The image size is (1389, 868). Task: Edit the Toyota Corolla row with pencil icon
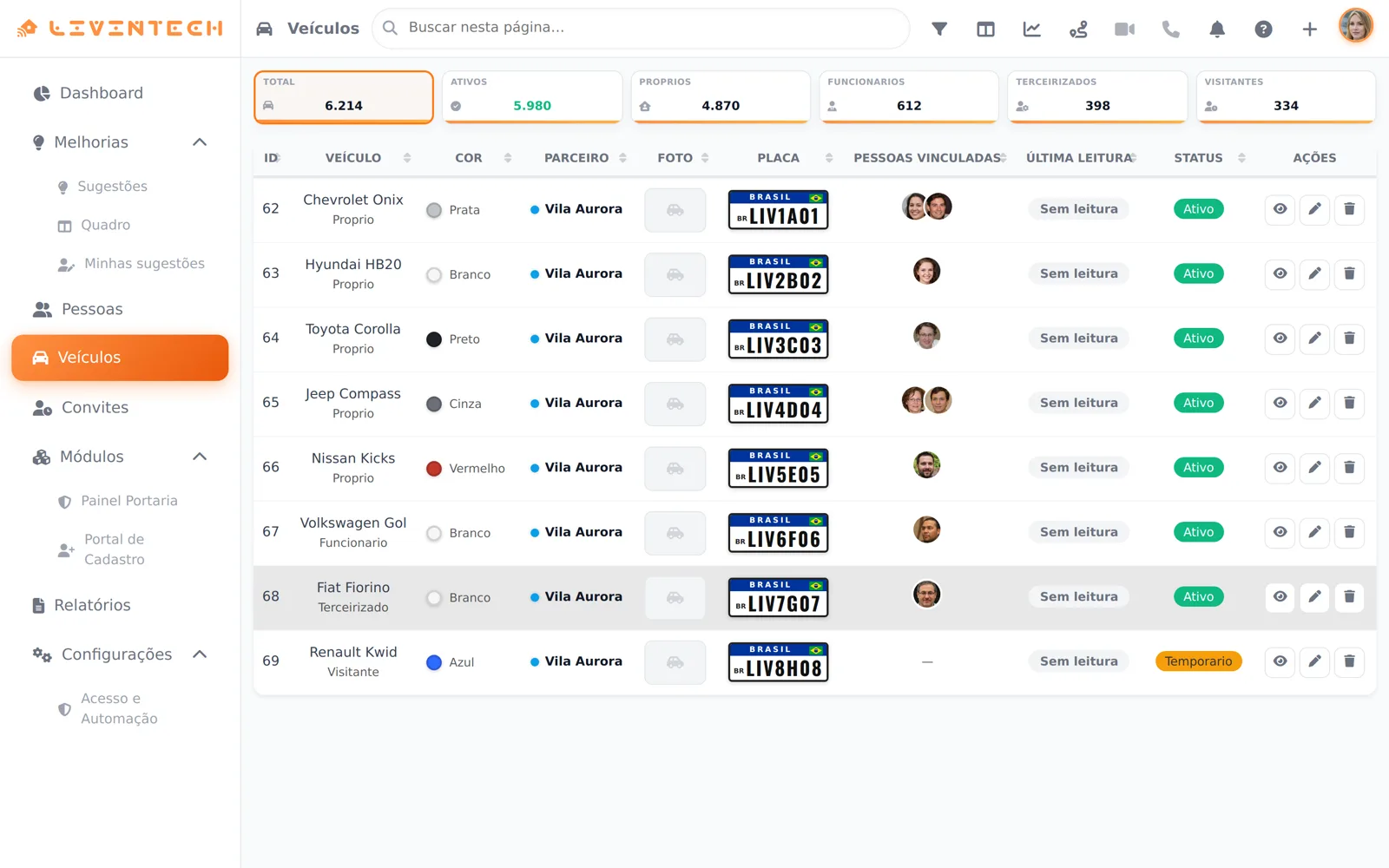(x=1314, y=339)
